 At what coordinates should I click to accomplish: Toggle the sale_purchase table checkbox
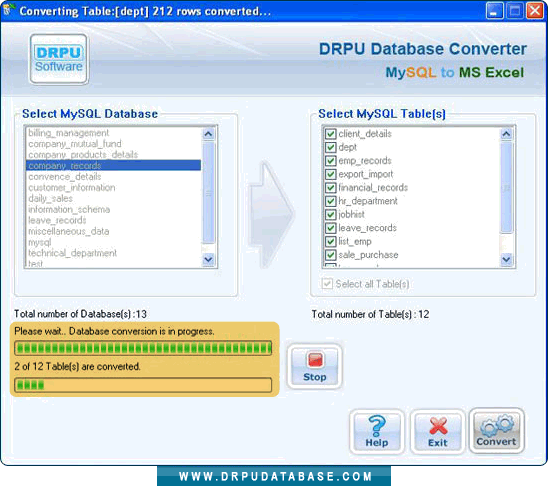pos(331,255)
